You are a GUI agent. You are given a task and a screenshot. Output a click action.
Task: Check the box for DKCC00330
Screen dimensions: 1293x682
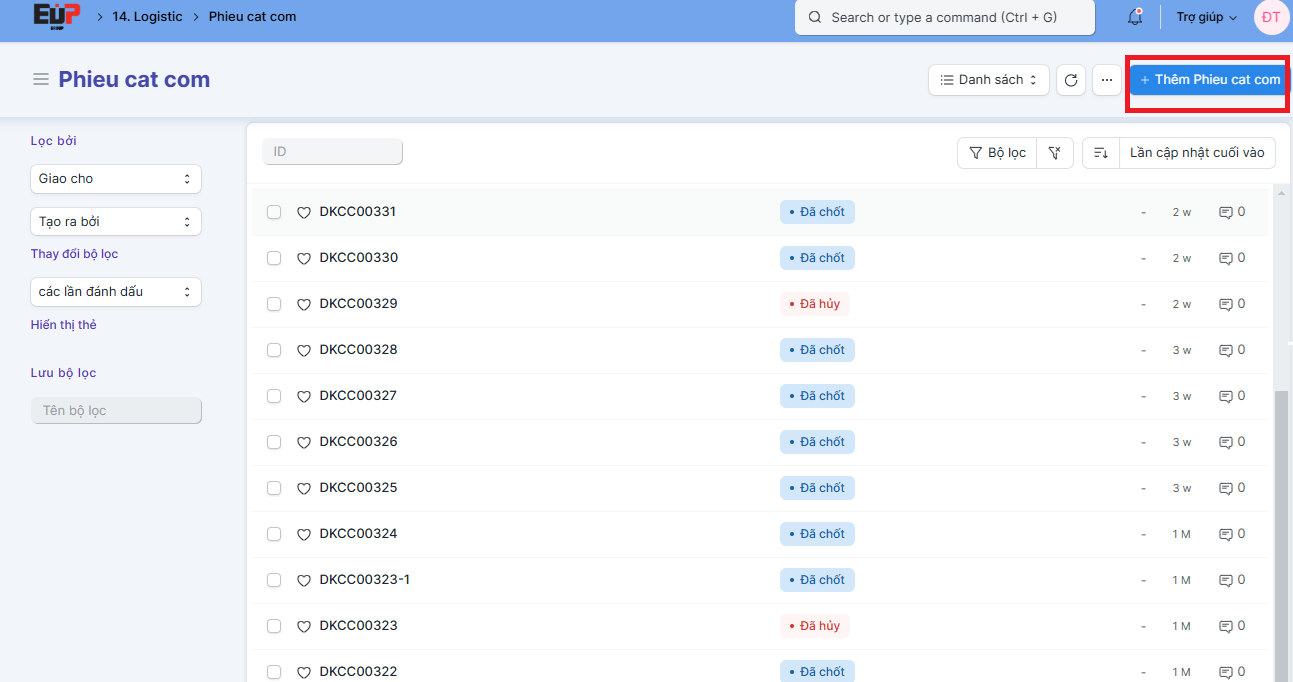[x=274, y=258]
